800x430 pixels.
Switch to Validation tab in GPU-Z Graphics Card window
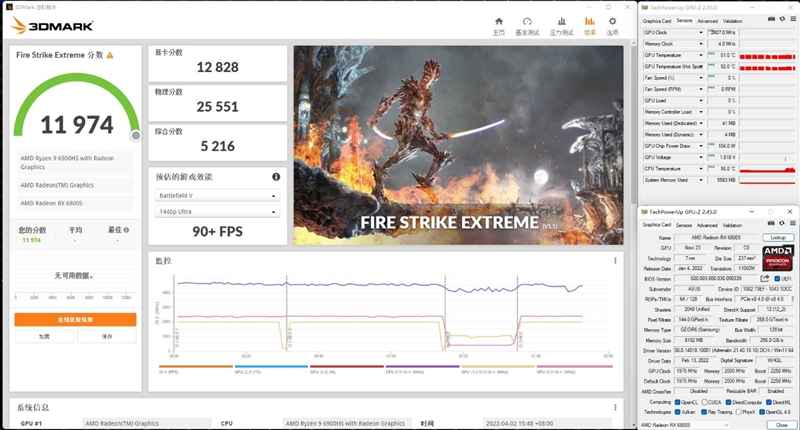tap(732, 225)
